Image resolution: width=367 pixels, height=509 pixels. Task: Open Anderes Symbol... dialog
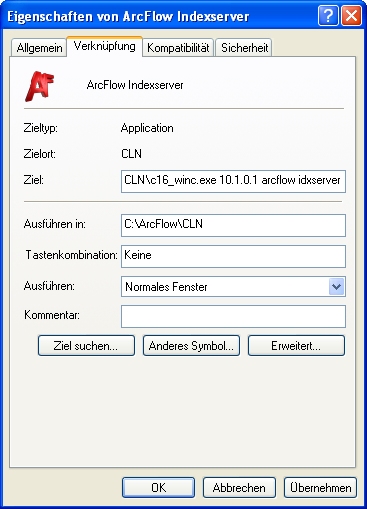click(191, 346)
